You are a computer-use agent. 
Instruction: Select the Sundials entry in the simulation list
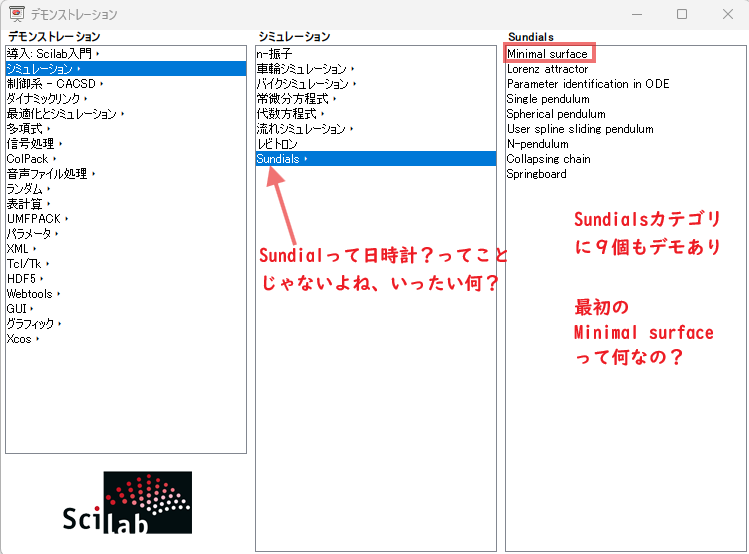[x=376, y=159]
